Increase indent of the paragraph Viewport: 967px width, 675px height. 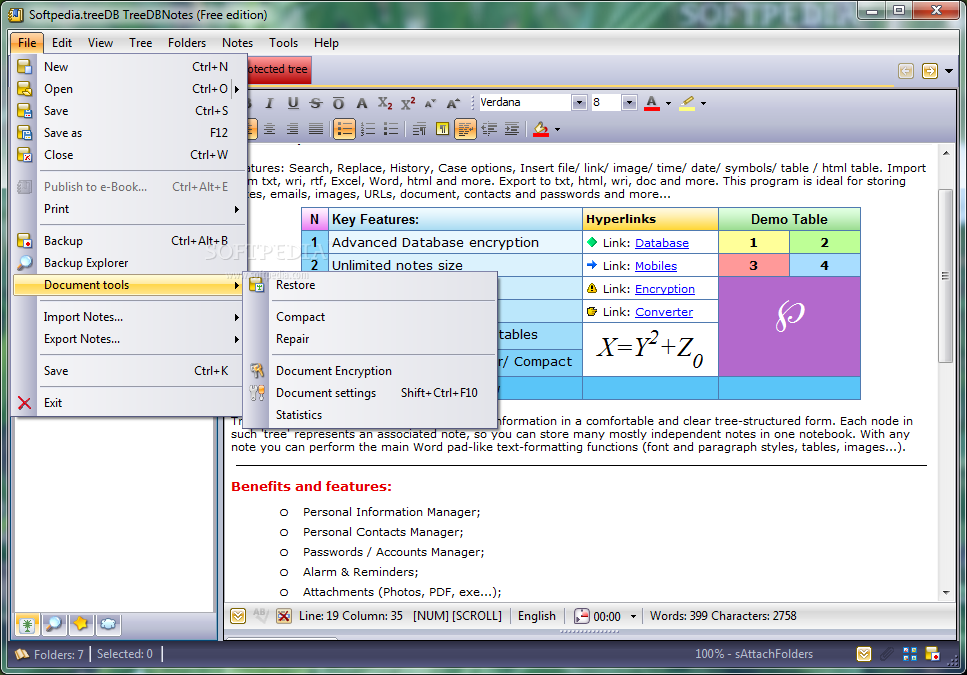tap(512, 129)
